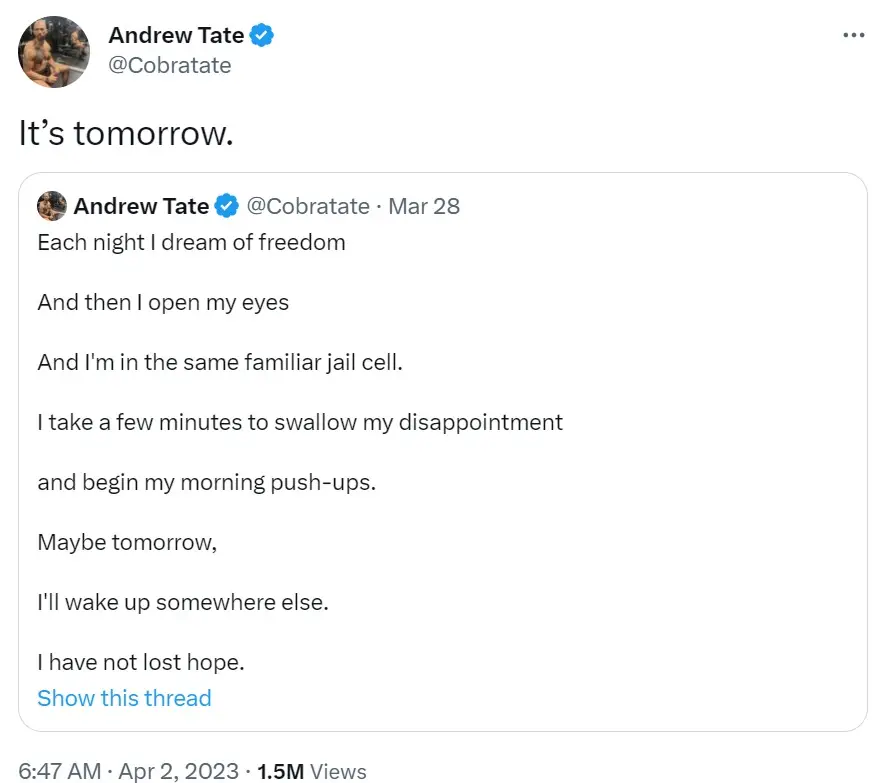The image size is (890, 783).
Task: Select the tweet text It's tomorrow
Action: [124, 132]
